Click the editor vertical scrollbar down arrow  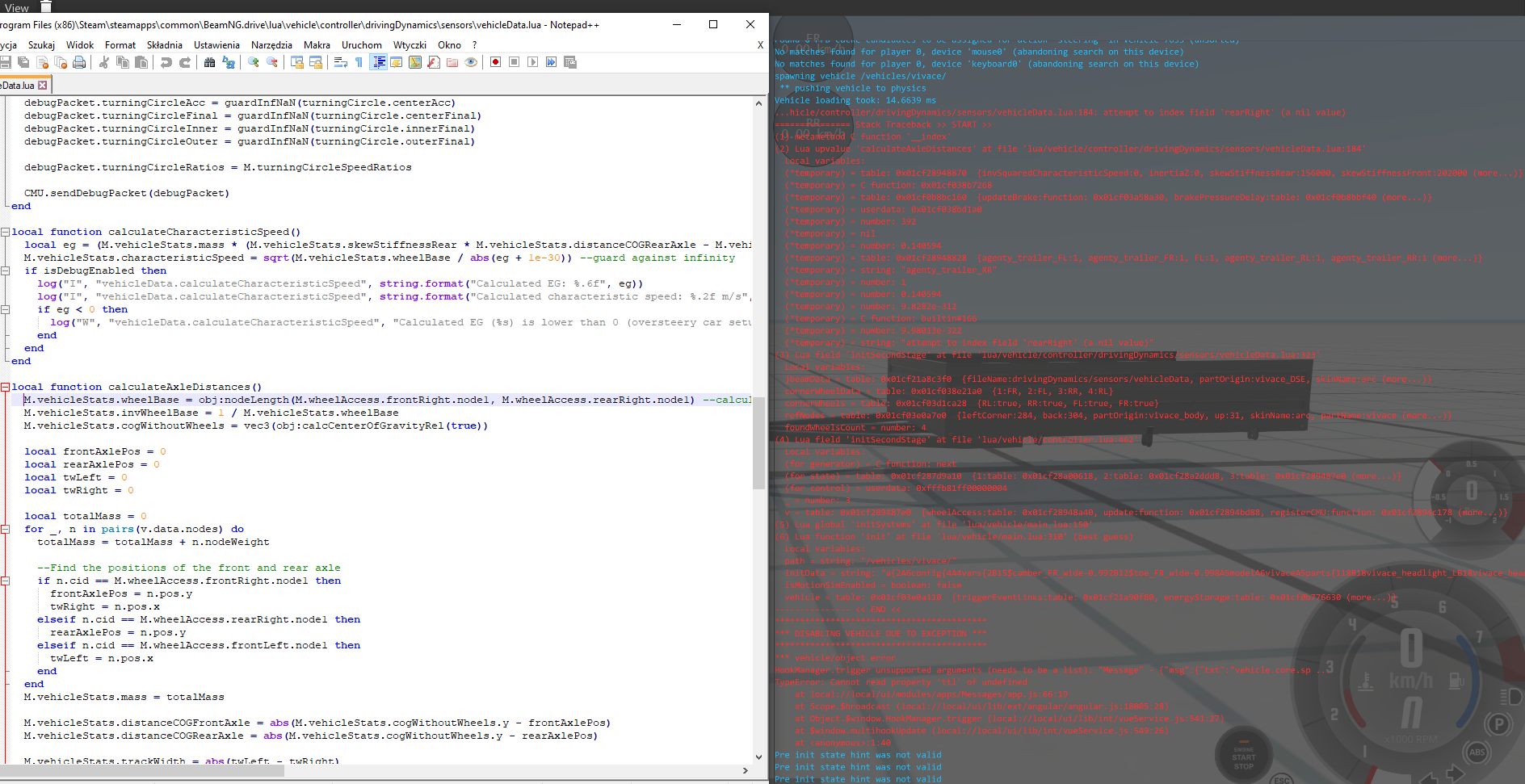758,757
